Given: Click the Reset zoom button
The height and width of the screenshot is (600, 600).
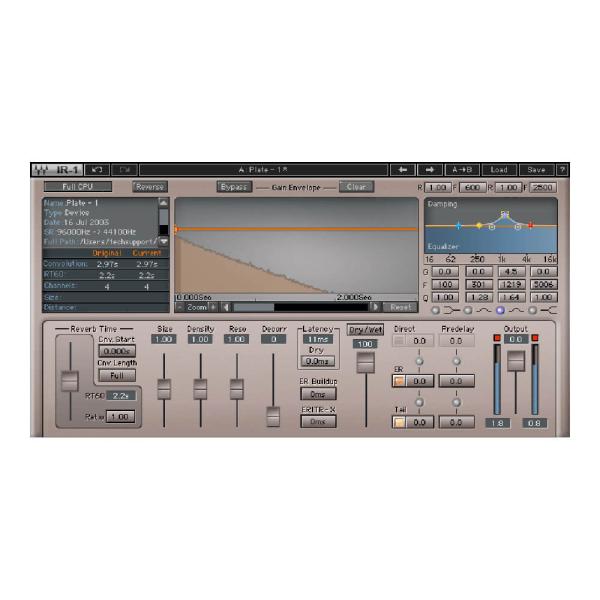Looking at the screenshot, I should pos(400,307).
